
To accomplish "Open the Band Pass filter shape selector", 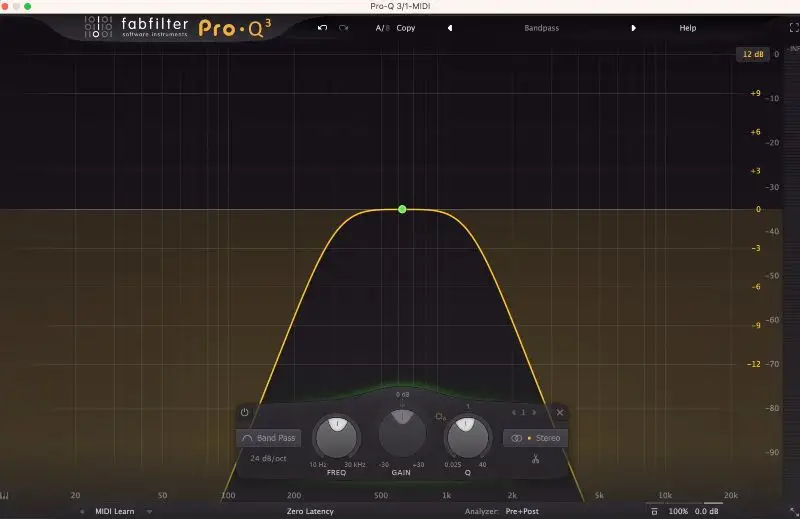I will point(268,438).
